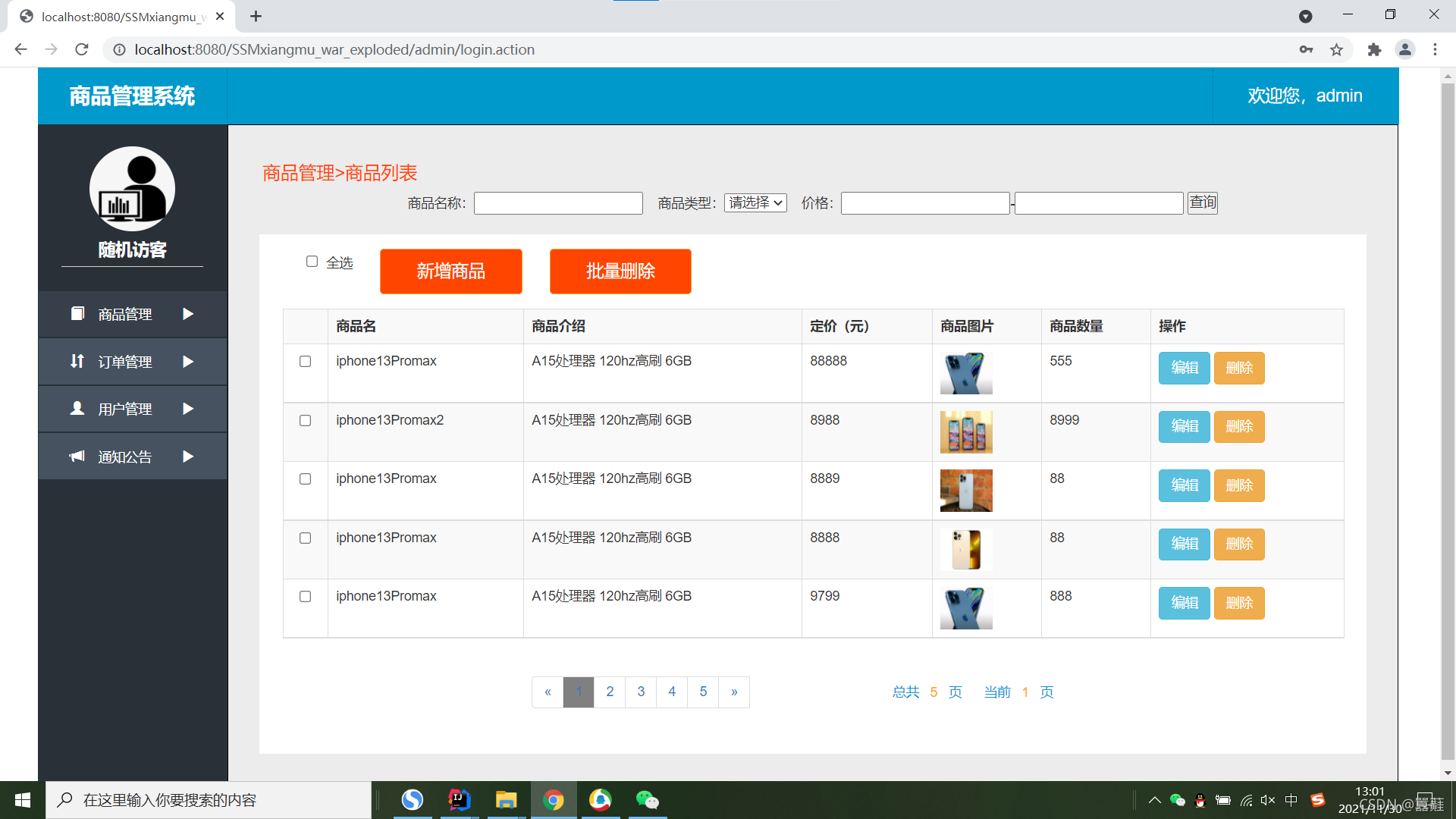Click the Windows taskbar search box

pyautogui.click(x=209, y=800)
